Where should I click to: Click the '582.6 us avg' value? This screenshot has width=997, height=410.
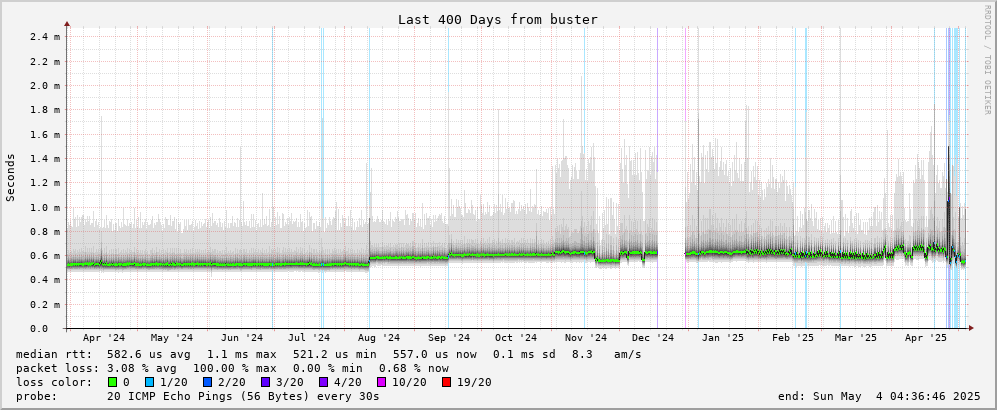150,354
